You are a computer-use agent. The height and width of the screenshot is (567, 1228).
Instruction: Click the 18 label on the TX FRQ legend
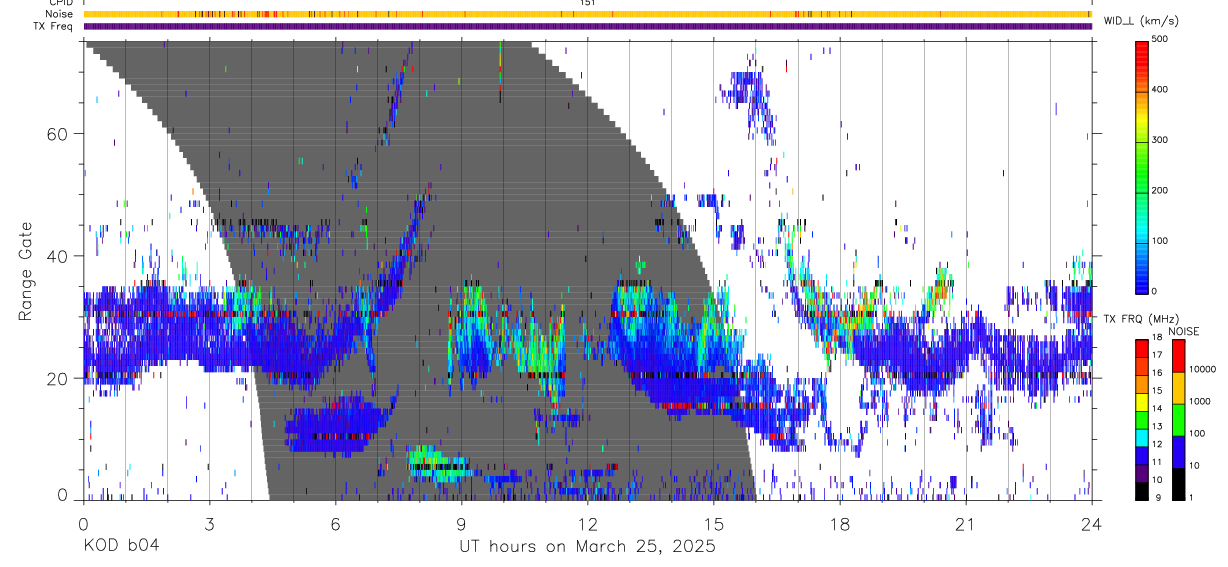(1158, 338)
